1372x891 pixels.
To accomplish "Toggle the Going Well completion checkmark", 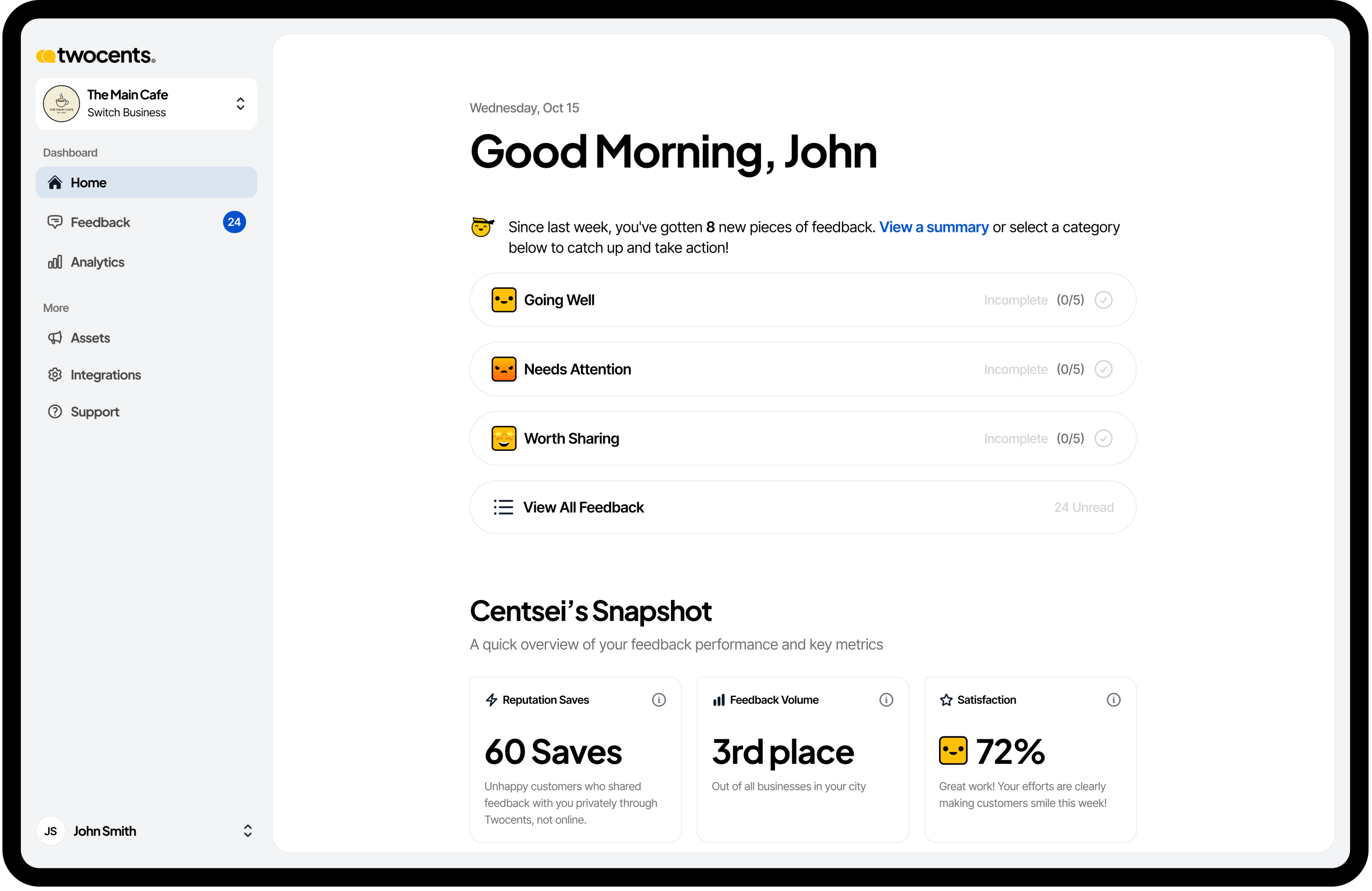I will point(1103,300).
